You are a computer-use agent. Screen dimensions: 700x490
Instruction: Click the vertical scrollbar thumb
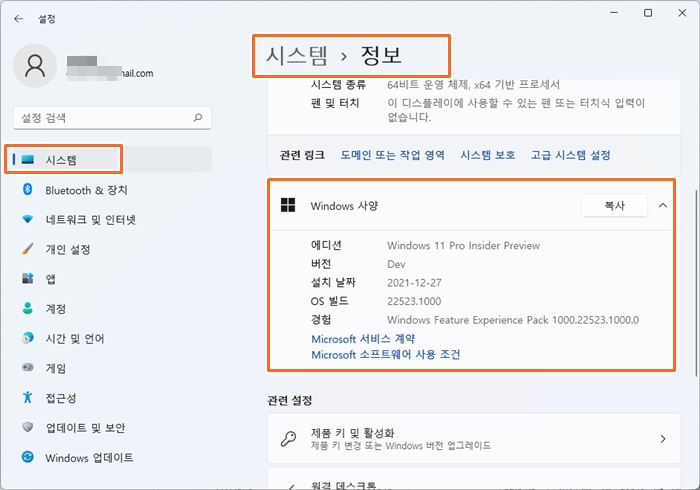point(696,283)
